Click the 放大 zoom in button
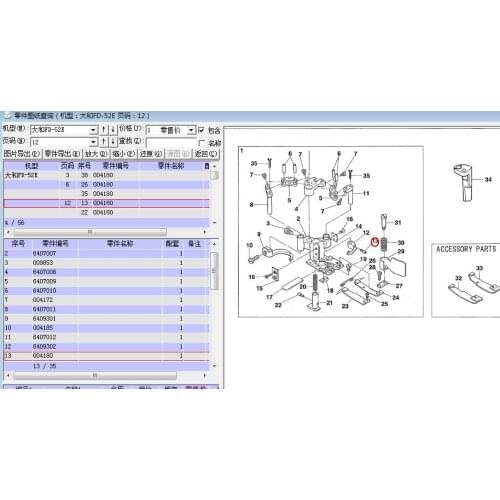The height and width of the screenshot is (500, 500). 96,154
